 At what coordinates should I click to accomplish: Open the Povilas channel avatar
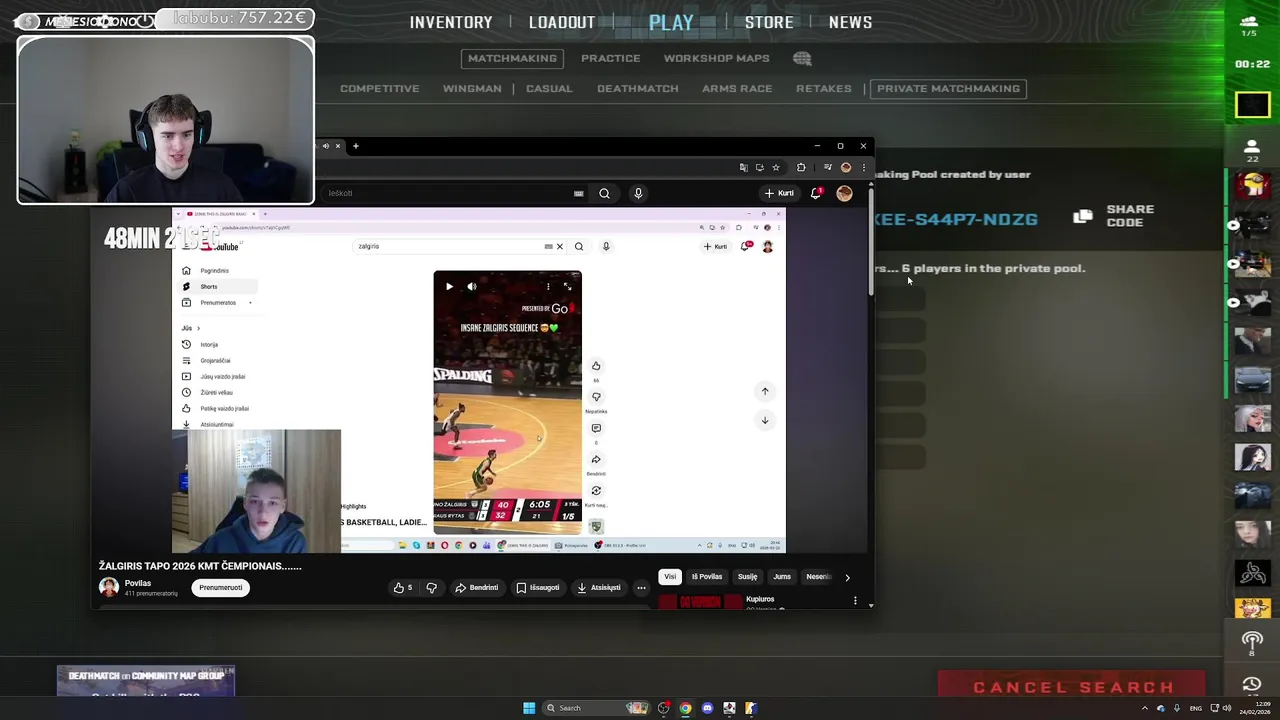click(x=108, y=587)
